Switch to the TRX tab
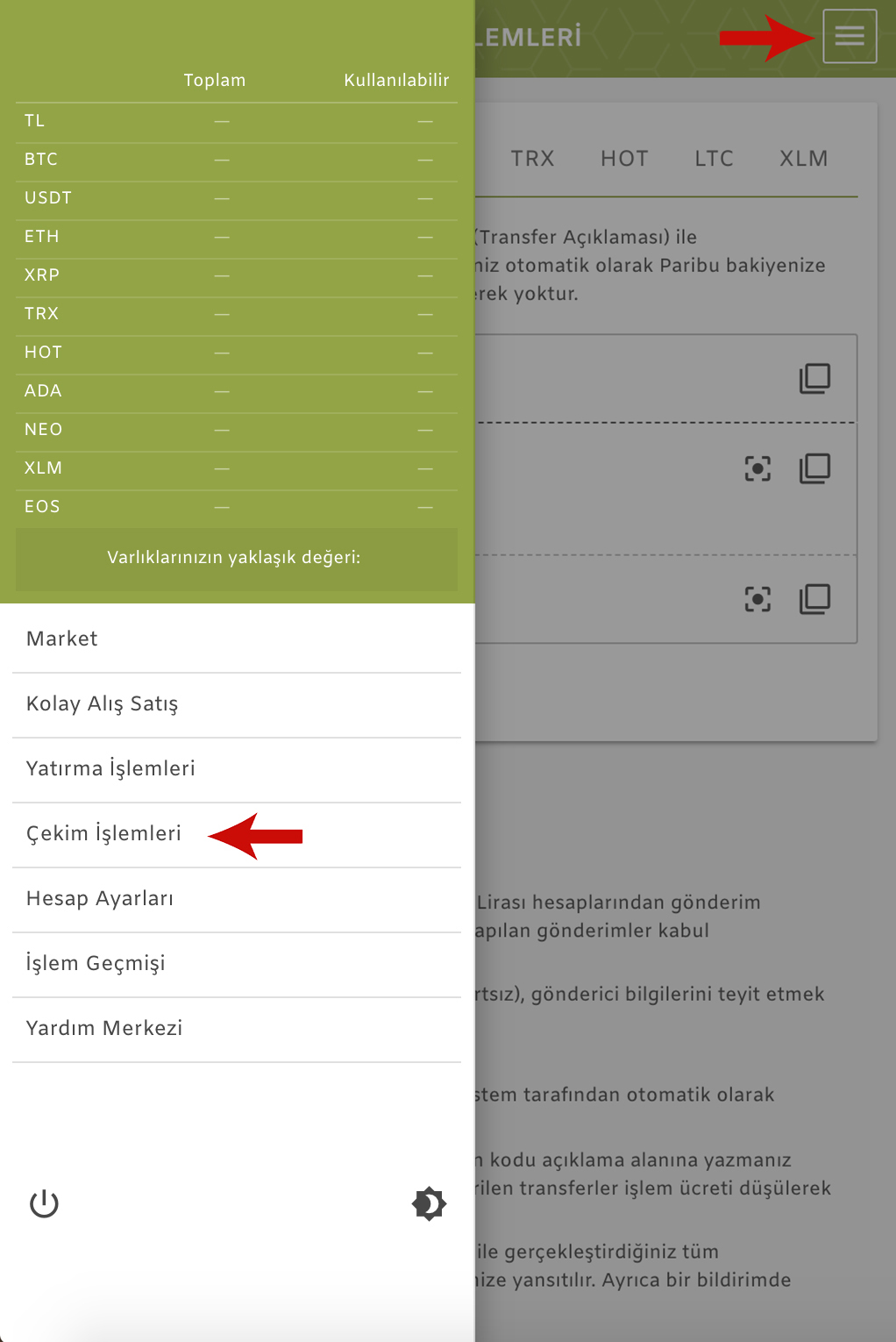Image resolution: width=896 pixels, height=1342 pixels. (x=533, y=159)
